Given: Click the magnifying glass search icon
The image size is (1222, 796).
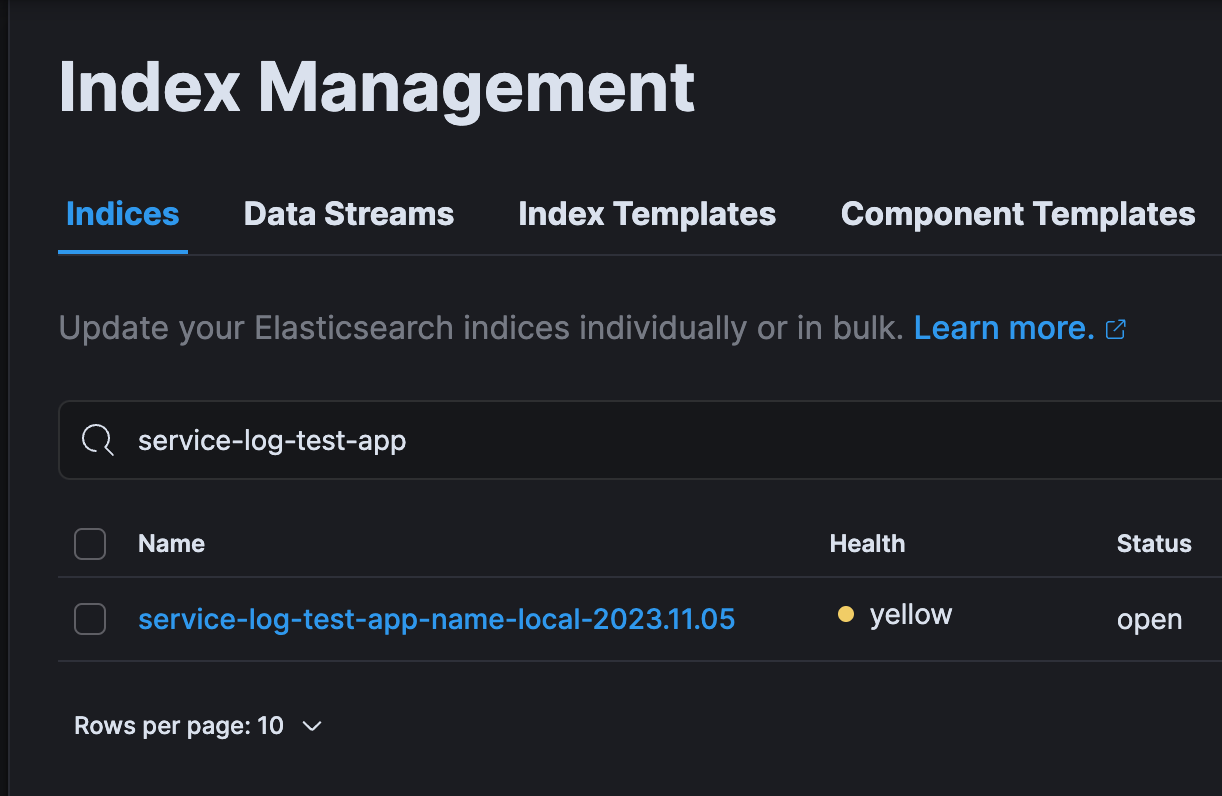Looking at the screenshot, I should [x=97, y=440].
